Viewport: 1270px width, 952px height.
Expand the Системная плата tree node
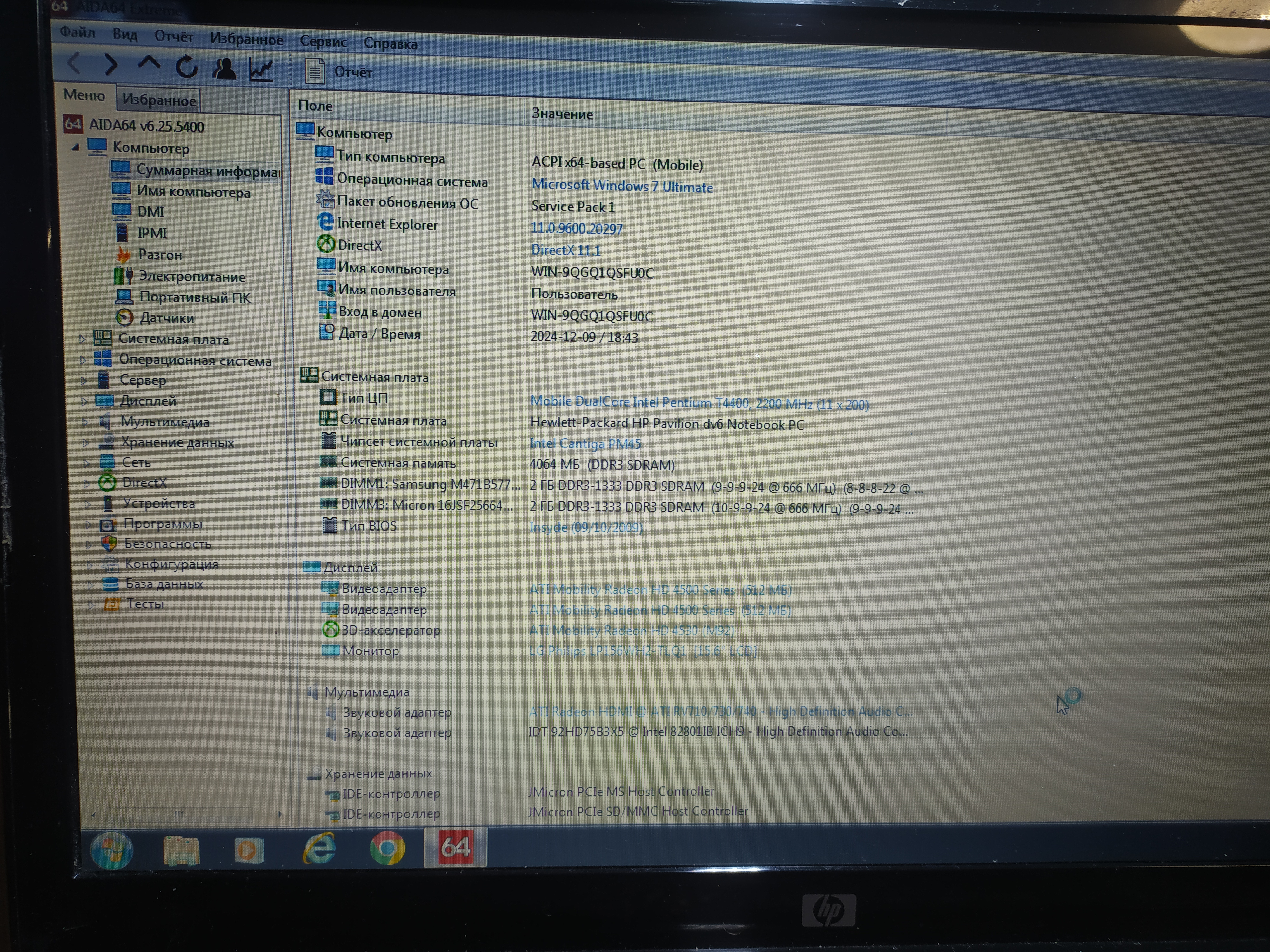[x=82, y=339]
